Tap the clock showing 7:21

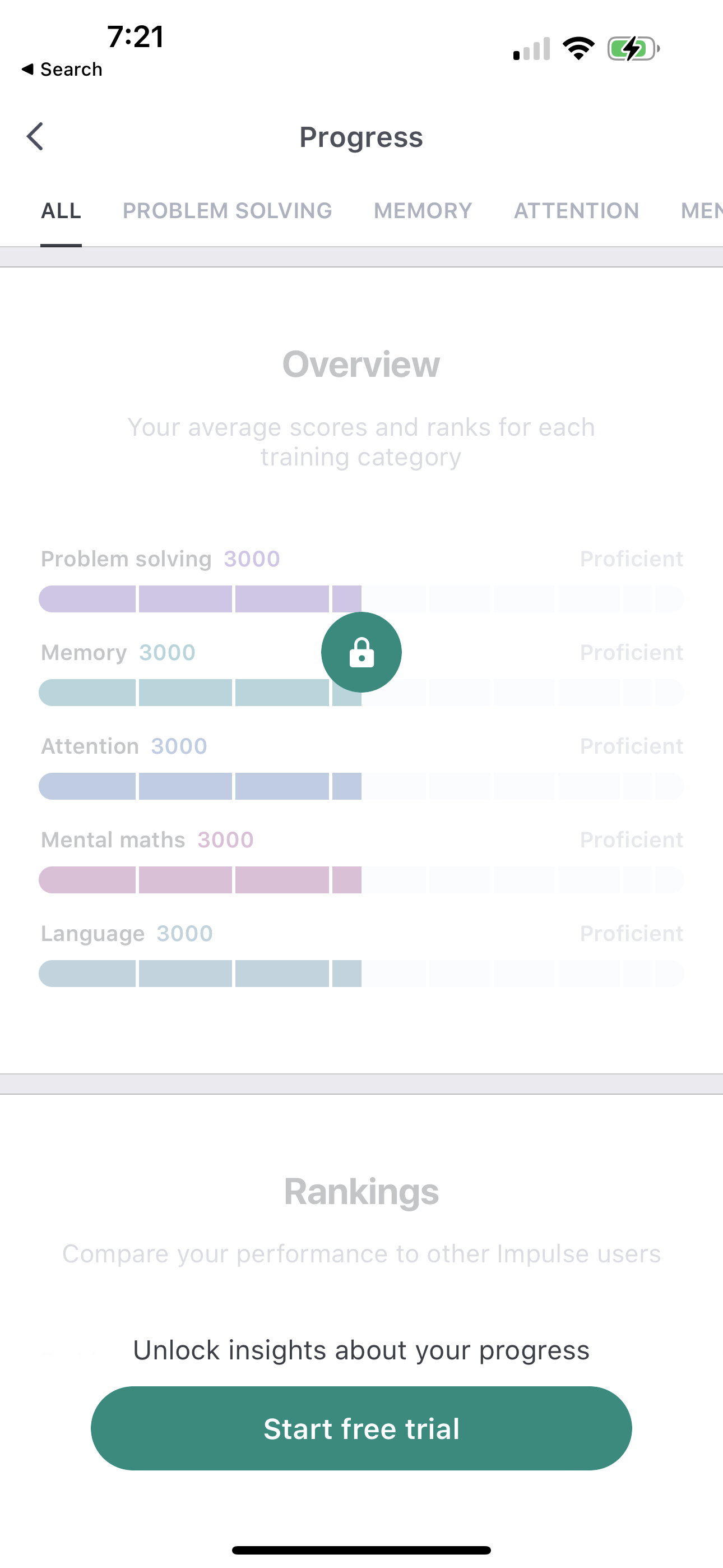pyautogui.click(x=135, y=36)
